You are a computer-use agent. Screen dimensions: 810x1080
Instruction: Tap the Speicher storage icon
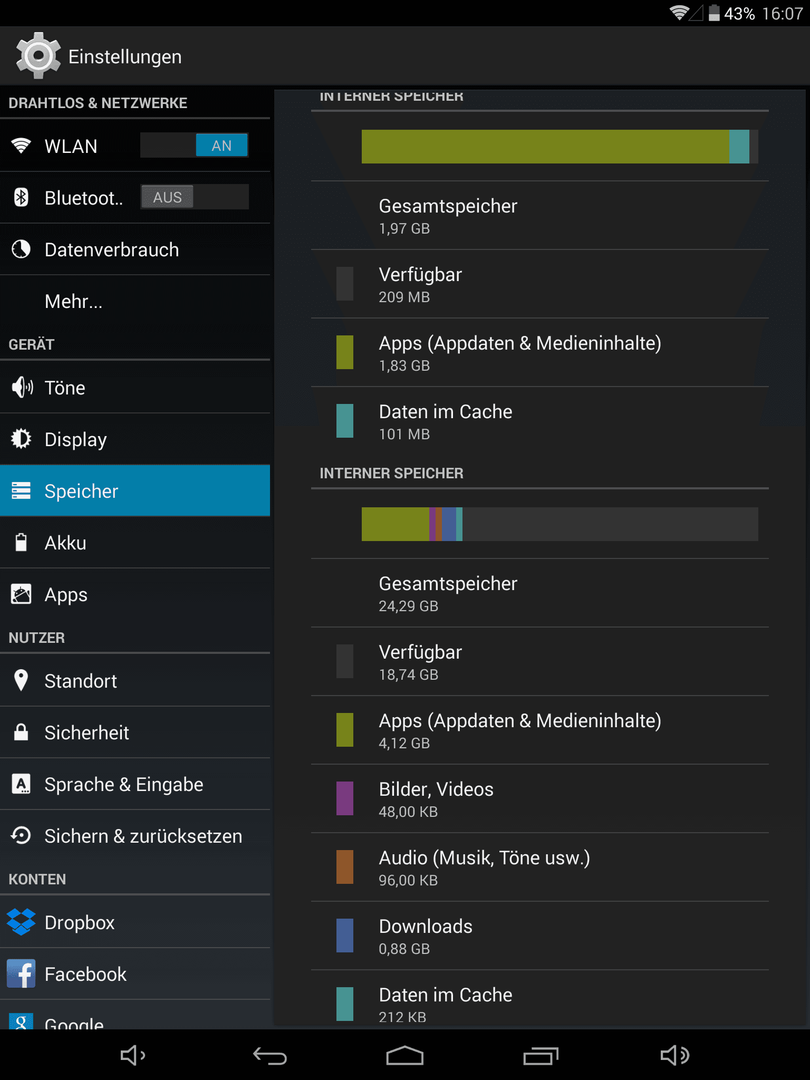[x=21, y=490]
